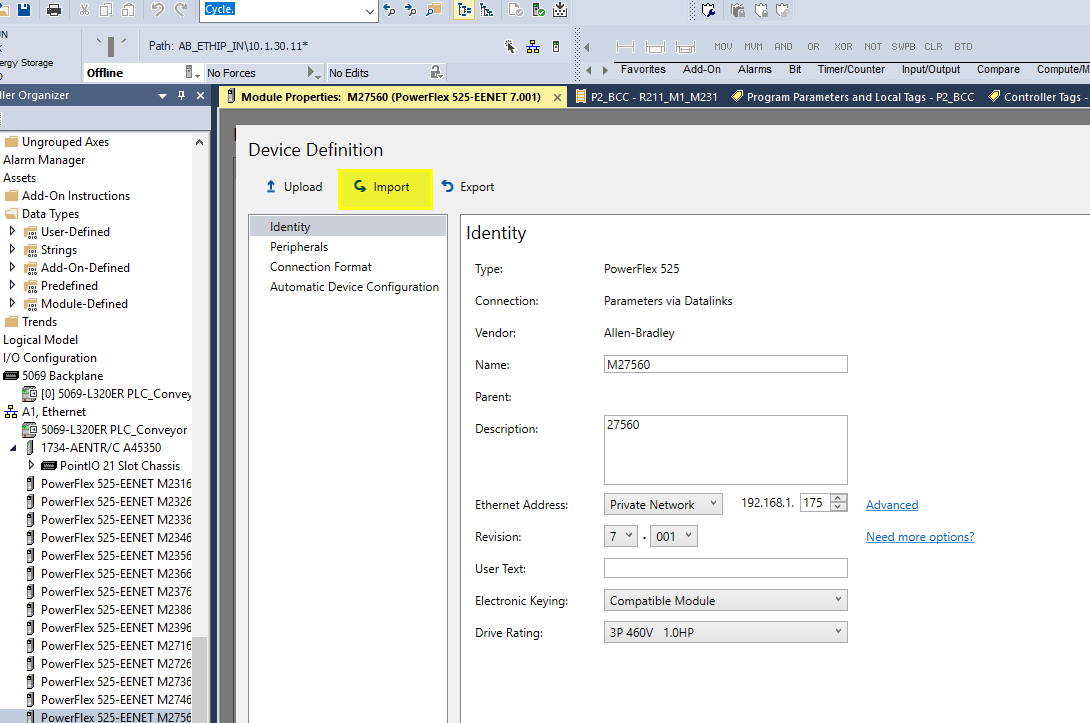Expand the Module-Defined node

[12, 303]
